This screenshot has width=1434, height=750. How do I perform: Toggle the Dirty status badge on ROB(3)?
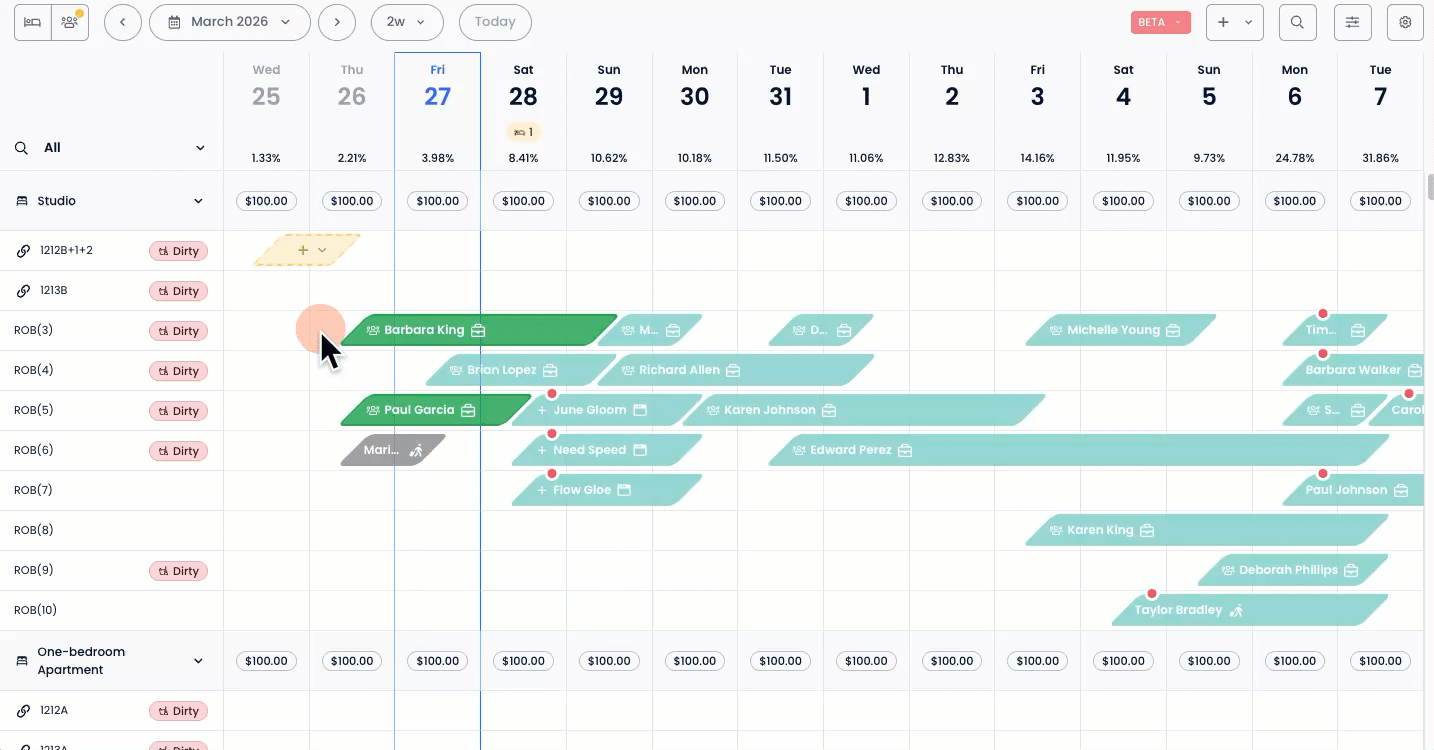(178, 330)
